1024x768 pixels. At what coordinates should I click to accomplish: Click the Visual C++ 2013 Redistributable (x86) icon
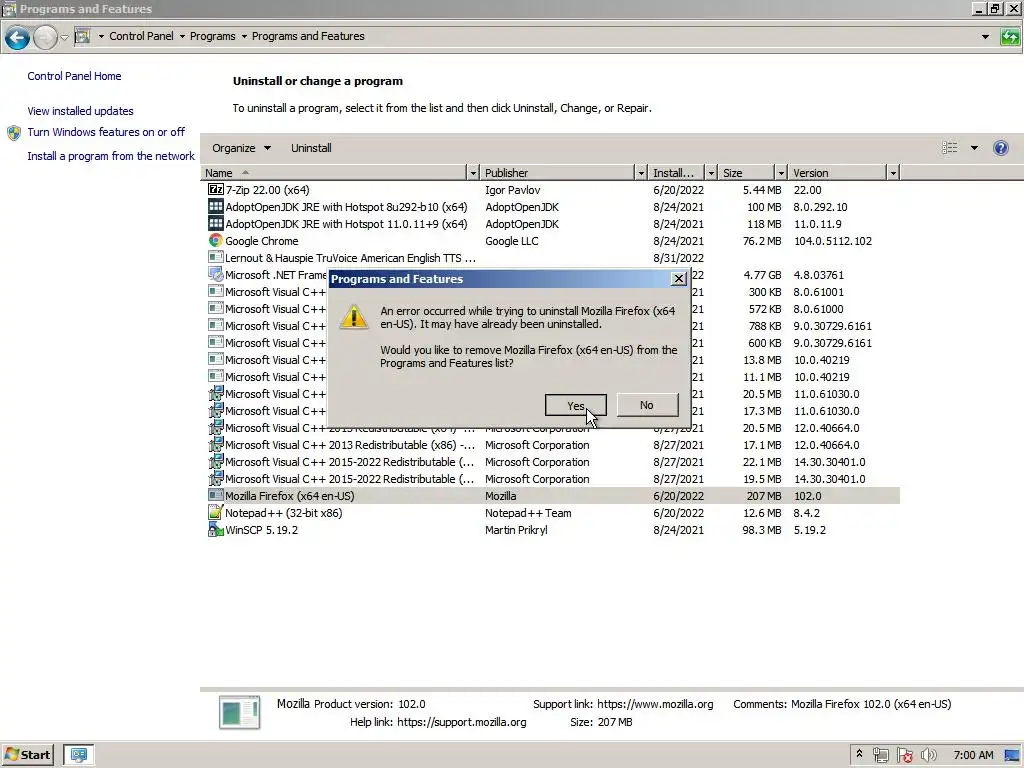click(x=216, y=444)
